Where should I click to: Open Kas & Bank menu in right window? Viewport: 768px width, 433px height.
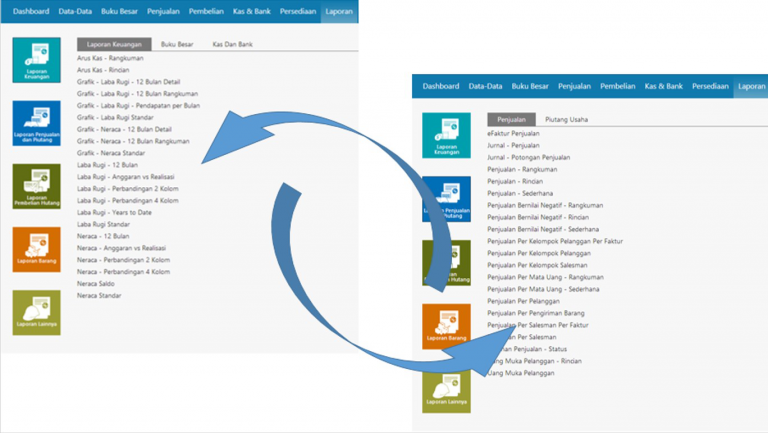(664, 87)
